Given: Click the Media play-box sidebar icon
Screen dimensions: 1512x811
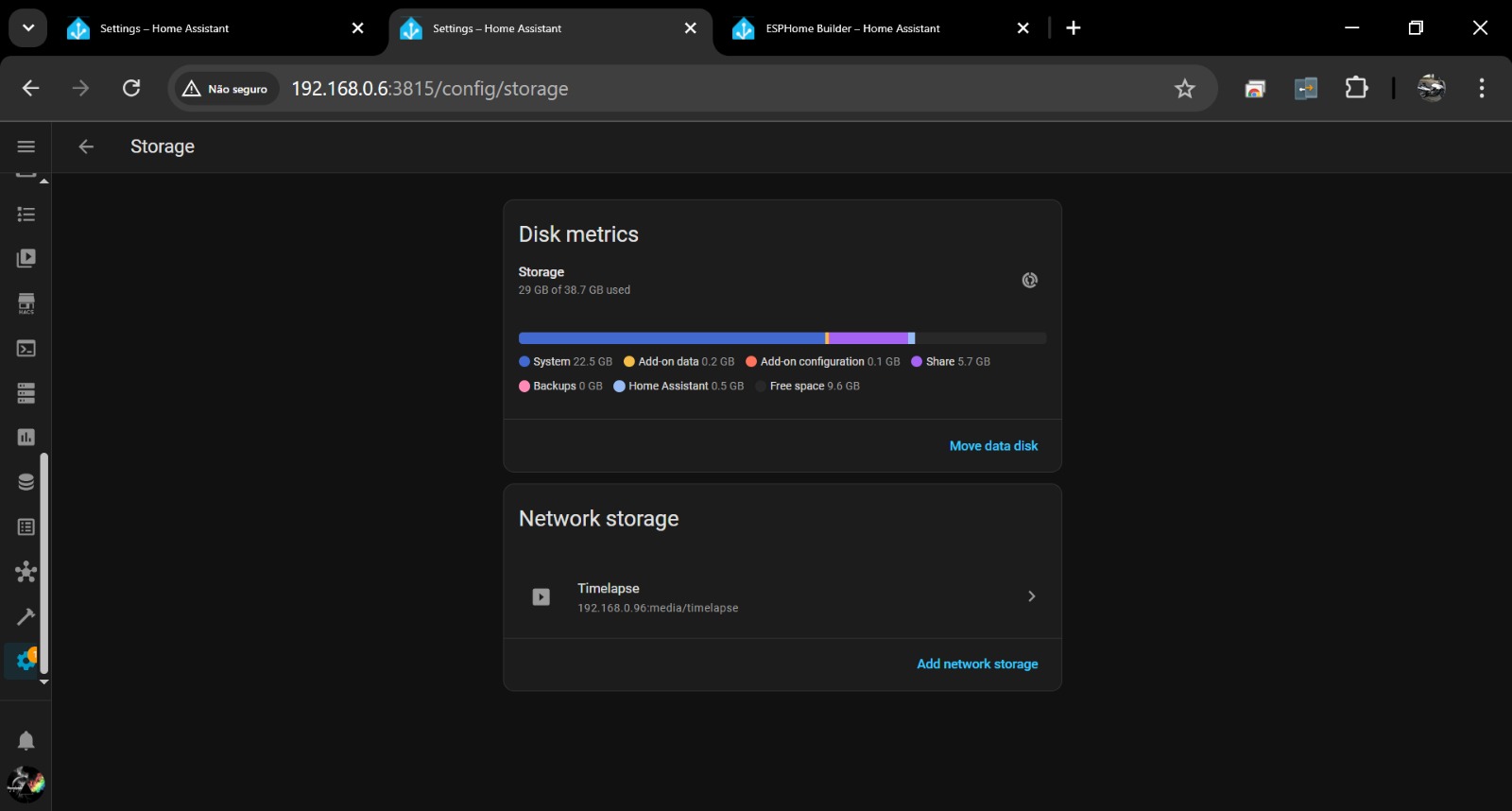Looking at the screenshot, I should tap(26, 258).
